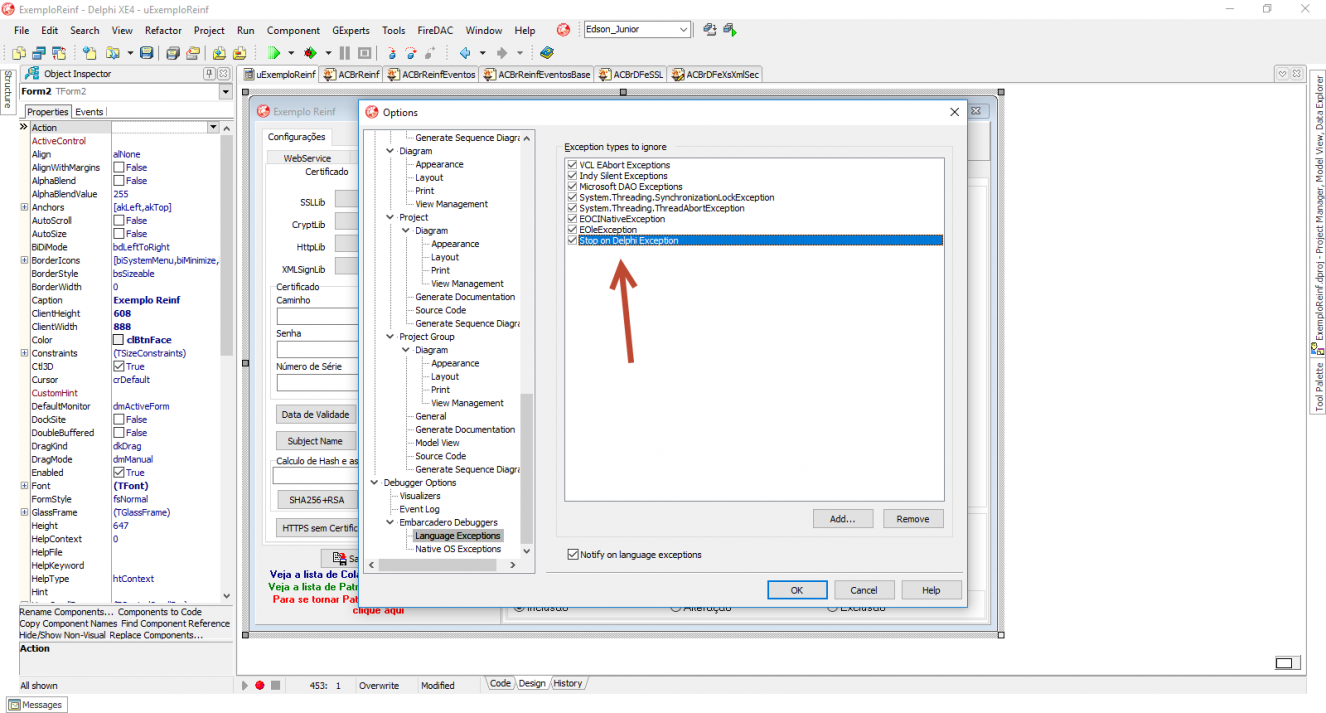Image resolution: width=1326 pixels, height=713 pixels.
Task: Toggle the AlignWithMargins property checkbox
Action: click(118, 168)
